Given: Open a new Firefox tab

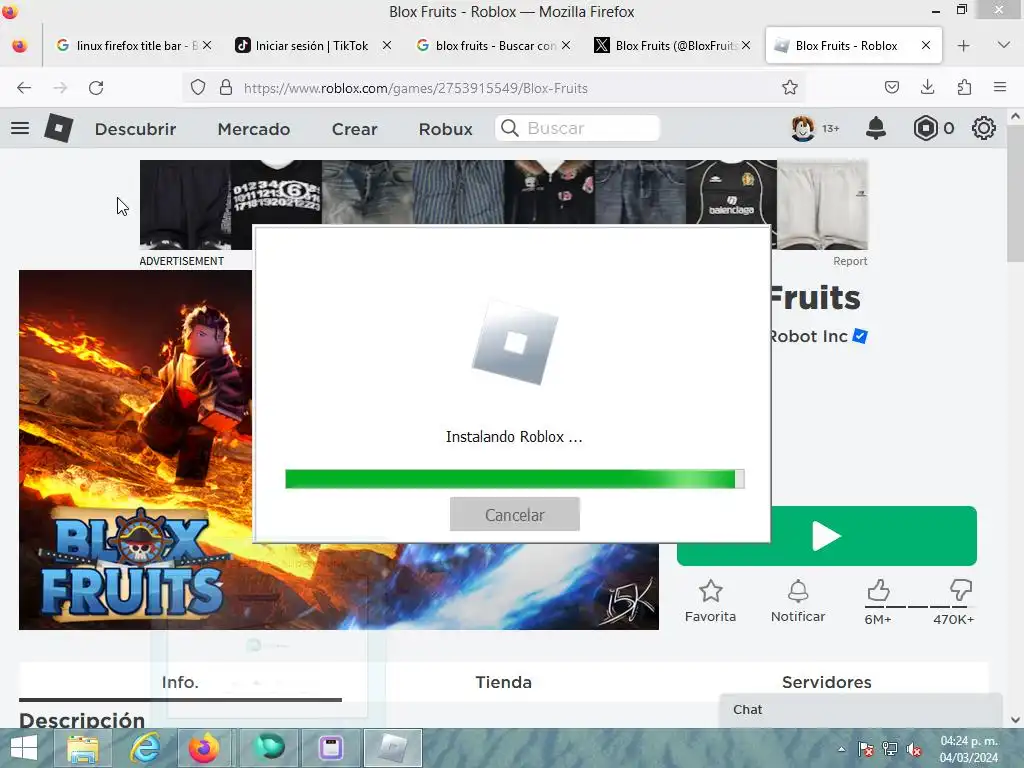Looking at the screenshot, I should tap(963, 46).
